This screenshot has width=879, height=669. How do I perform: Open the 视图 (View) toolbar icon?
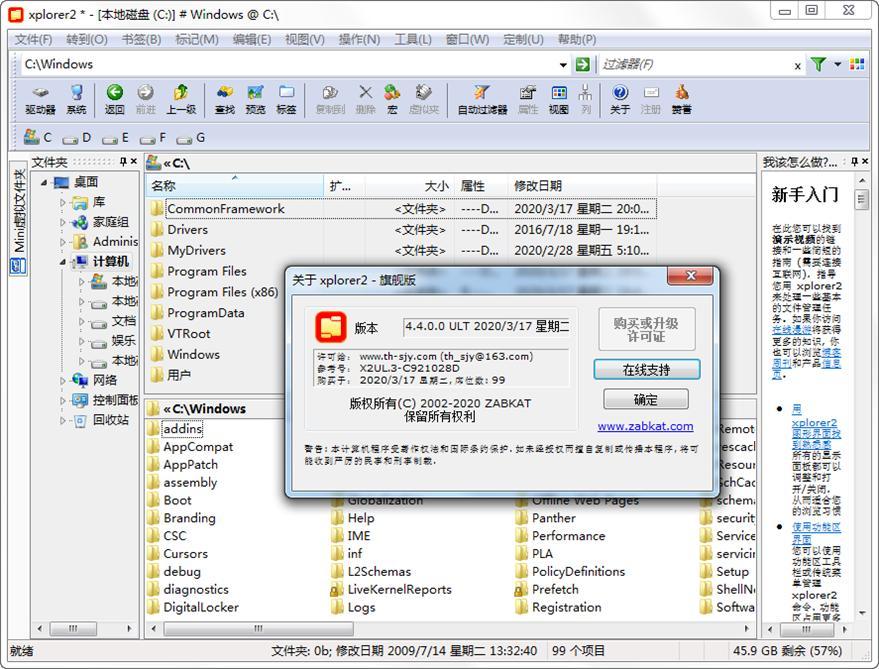click(557, 100)
